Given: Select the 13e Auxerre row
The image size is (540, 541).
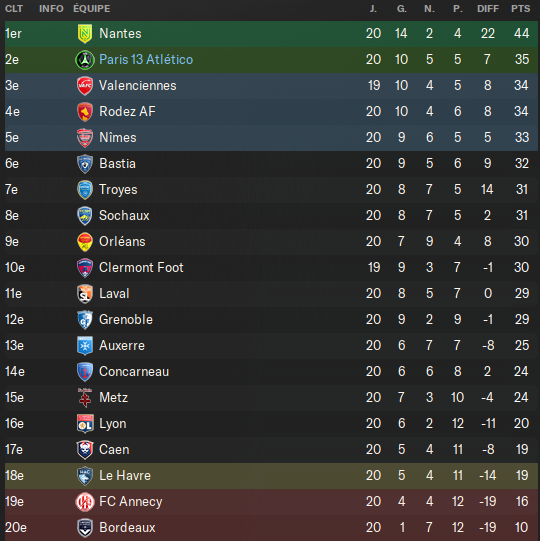Looking at the screenshot, I should [271, 345].
